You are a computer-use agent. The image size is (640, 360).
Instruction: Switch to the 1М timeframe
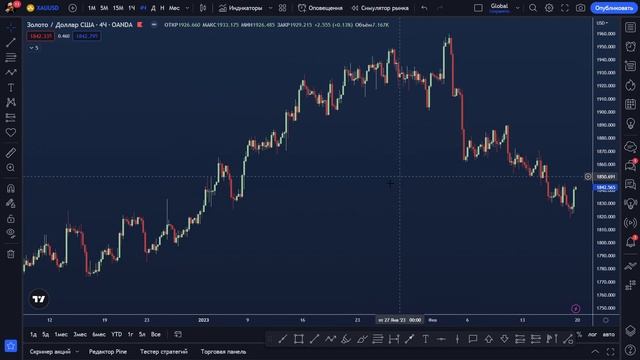coord(92,8)
